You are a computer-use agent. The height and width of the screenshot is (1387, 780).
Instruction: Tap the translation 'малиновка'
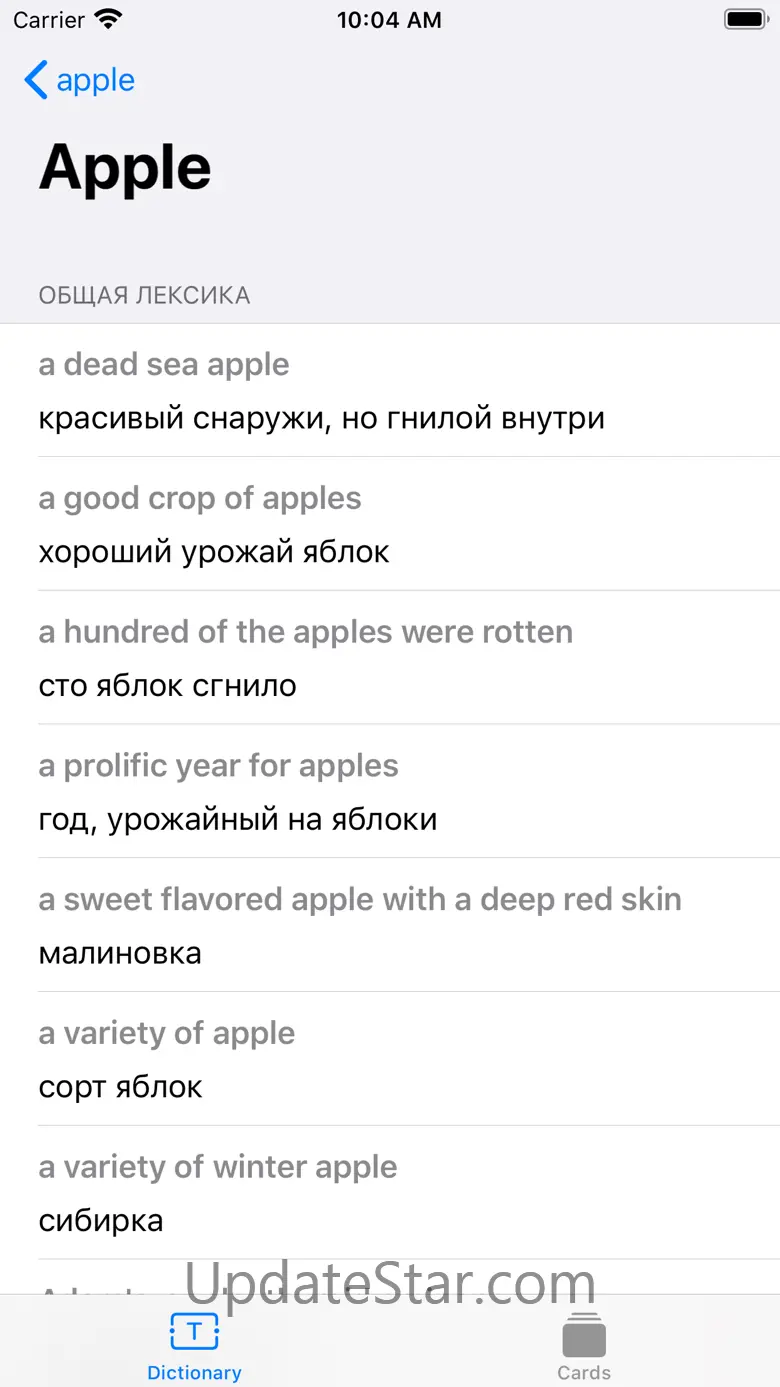coord(120,953)
